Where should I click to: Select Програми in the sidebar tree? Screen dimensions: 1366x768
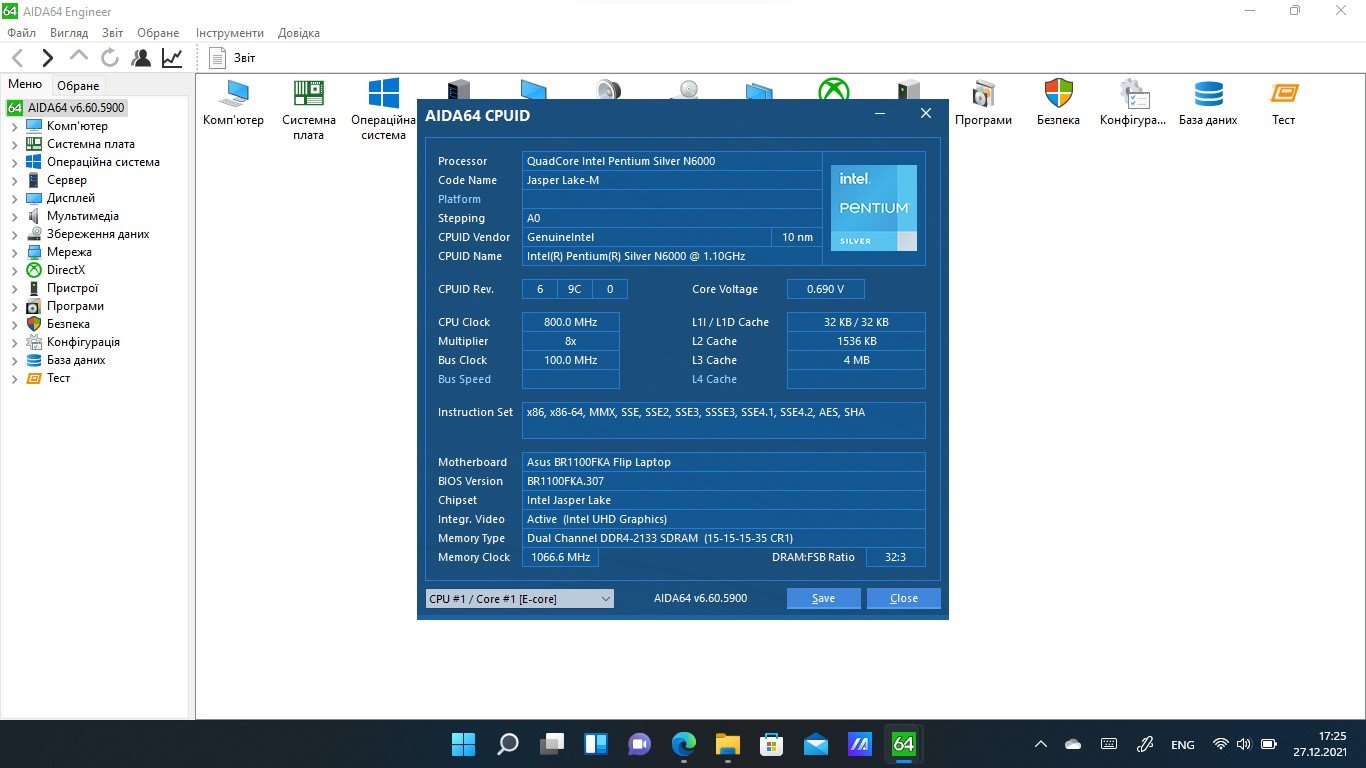coord(75,306)
